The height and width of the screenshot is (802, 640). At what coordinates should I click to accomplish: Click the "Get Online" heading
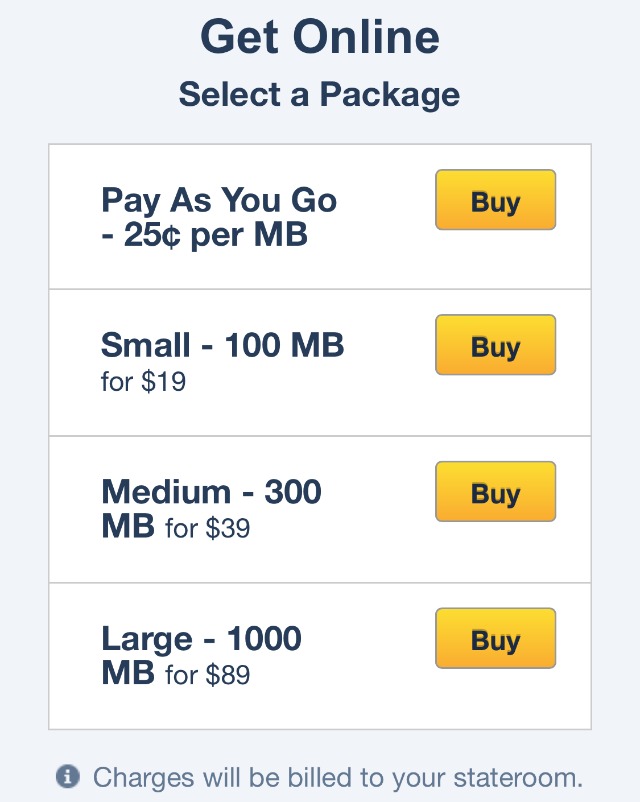click(320, 37)
